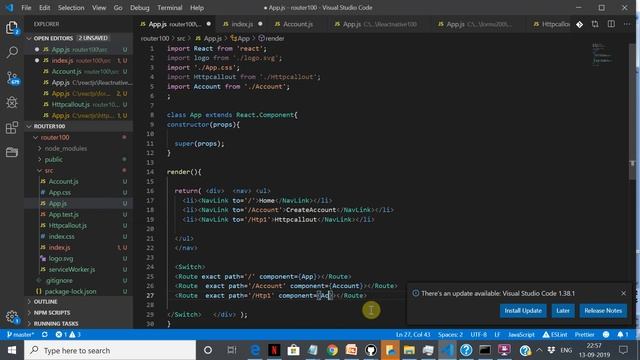The image size is (640, 360).
Task: Click the Release Notes button
Action: pos(603,311)
